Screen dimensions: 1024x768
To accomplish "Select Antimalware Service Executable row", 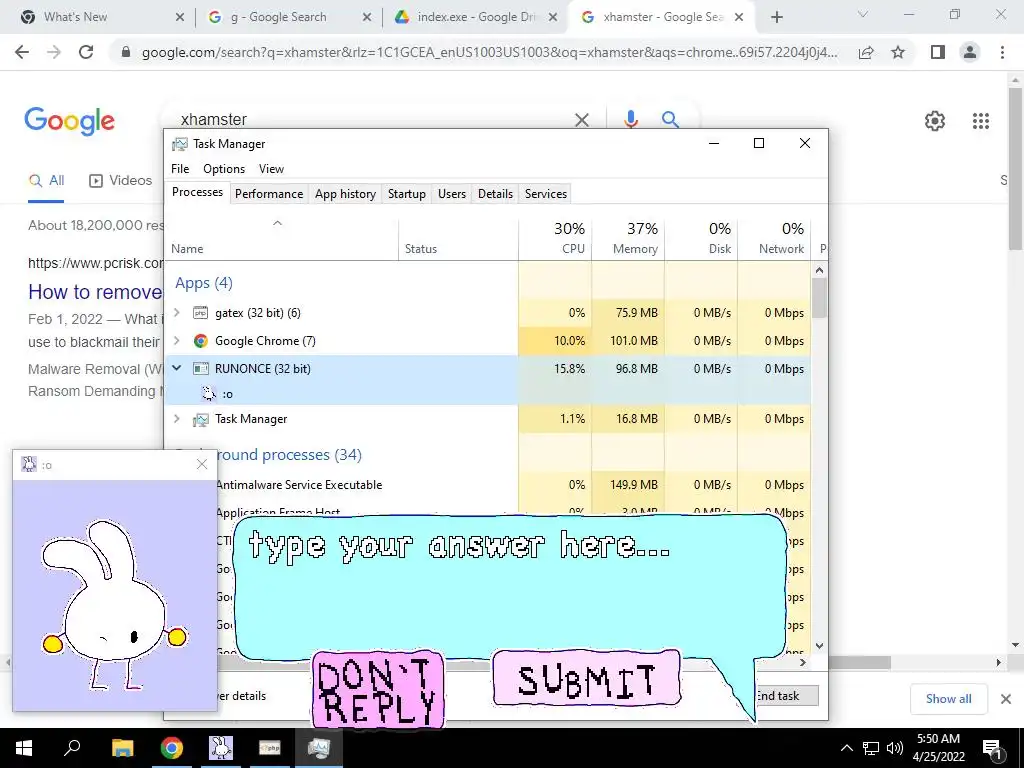I will [x=488, y=485].
